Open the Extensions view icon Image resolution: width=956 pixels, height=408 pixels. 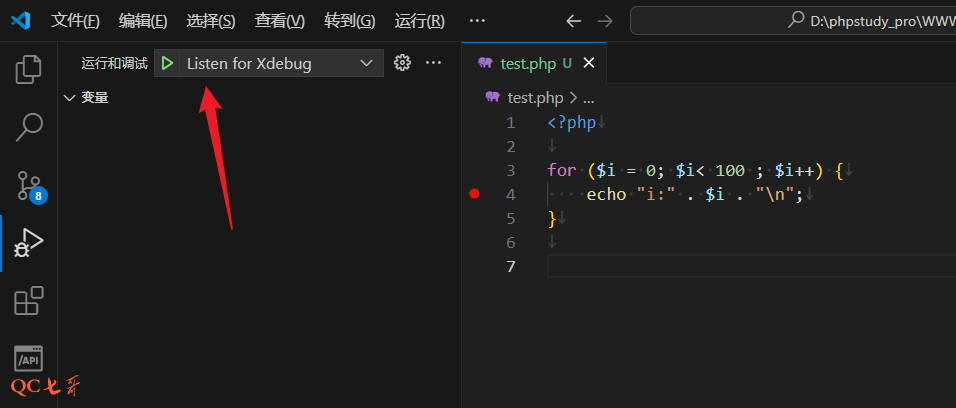click(x=29, y=301)
